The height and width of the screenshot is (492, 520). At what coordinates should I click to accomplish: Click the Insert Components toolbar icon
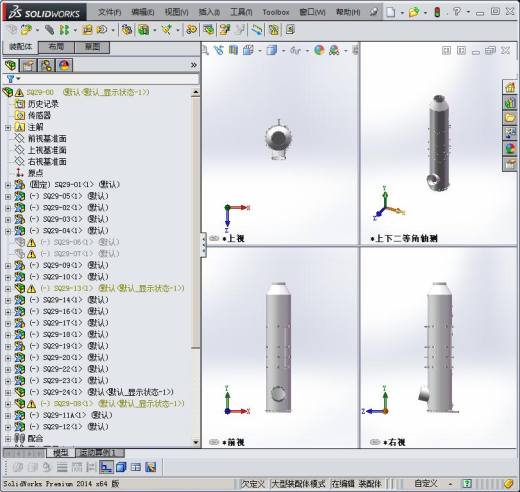pos(26,30)
